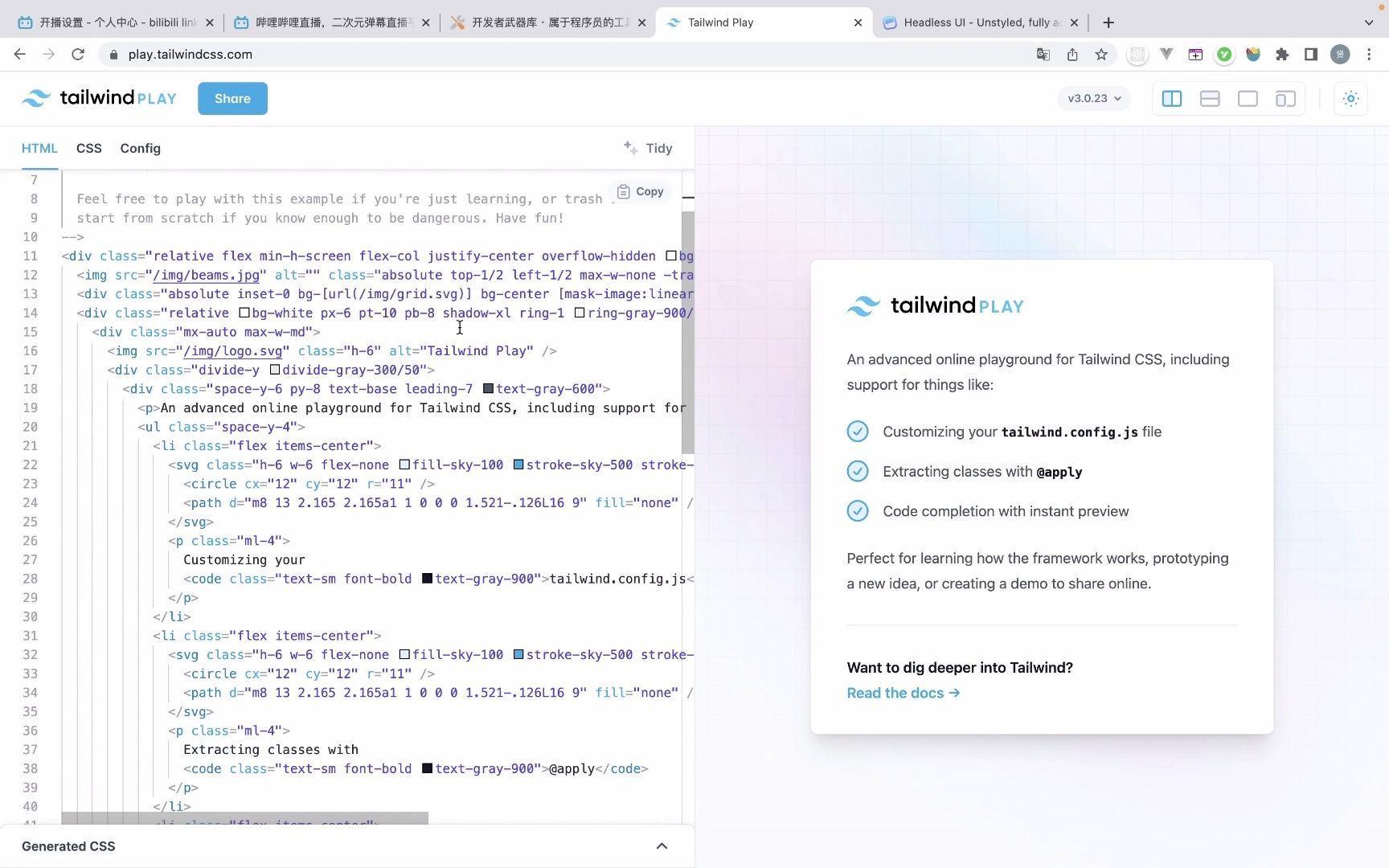Click the site lock icon in address bar

pos(113,54)
